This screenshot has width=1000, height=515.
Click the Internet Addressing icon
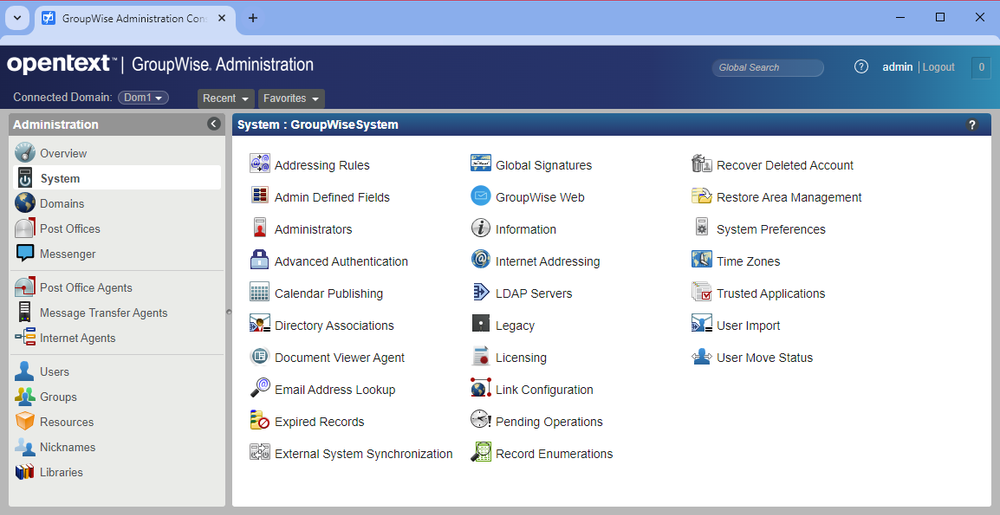pyautogui.click(x=481, y=259)
